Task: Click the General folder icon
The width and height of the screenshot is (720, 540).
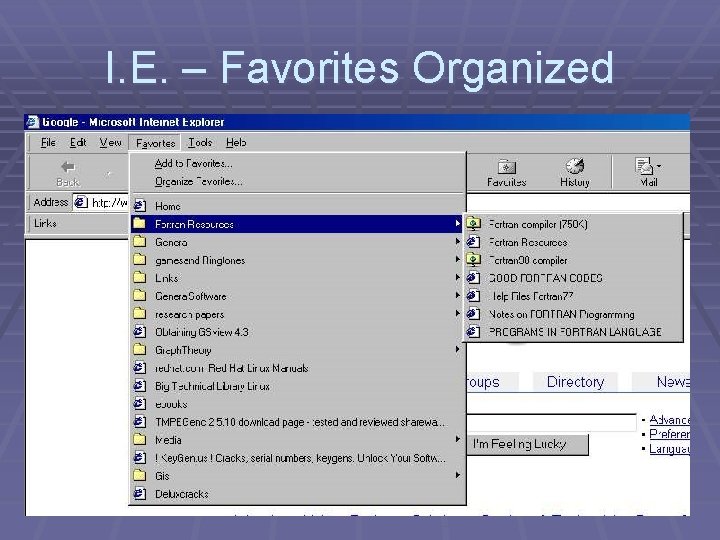Action: pos(140,242)
